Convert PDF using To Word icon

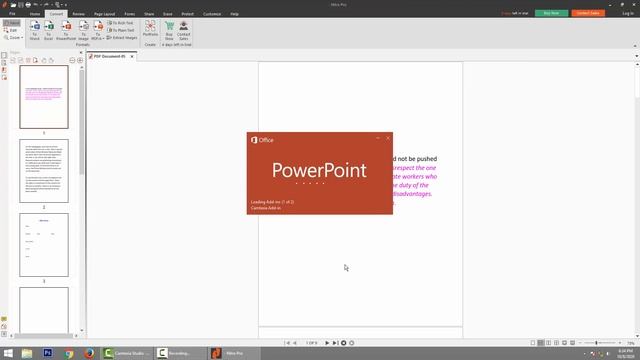click(x=35, y=30)
